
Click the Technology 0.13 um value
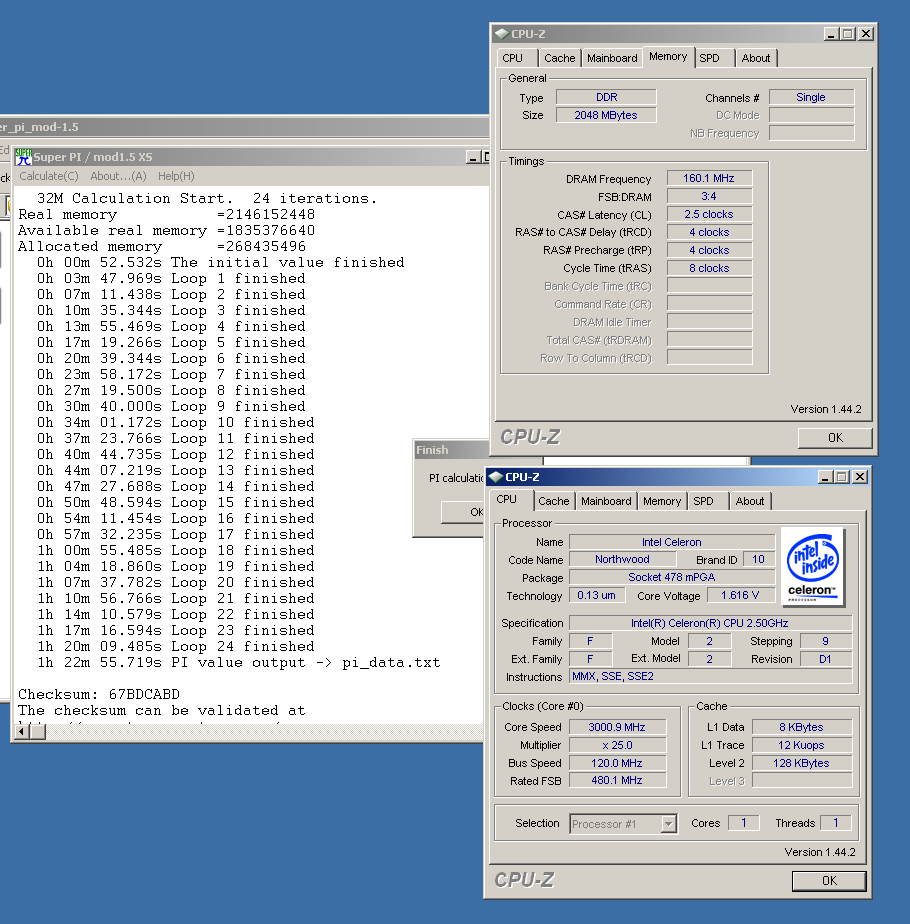click(597, 595)
